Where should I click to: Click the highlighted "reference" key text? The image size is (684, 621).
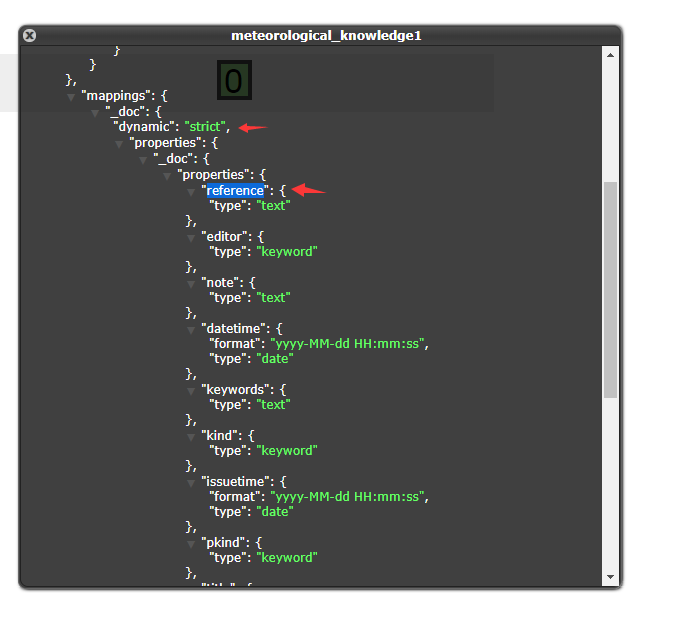(x=235, y=190)
